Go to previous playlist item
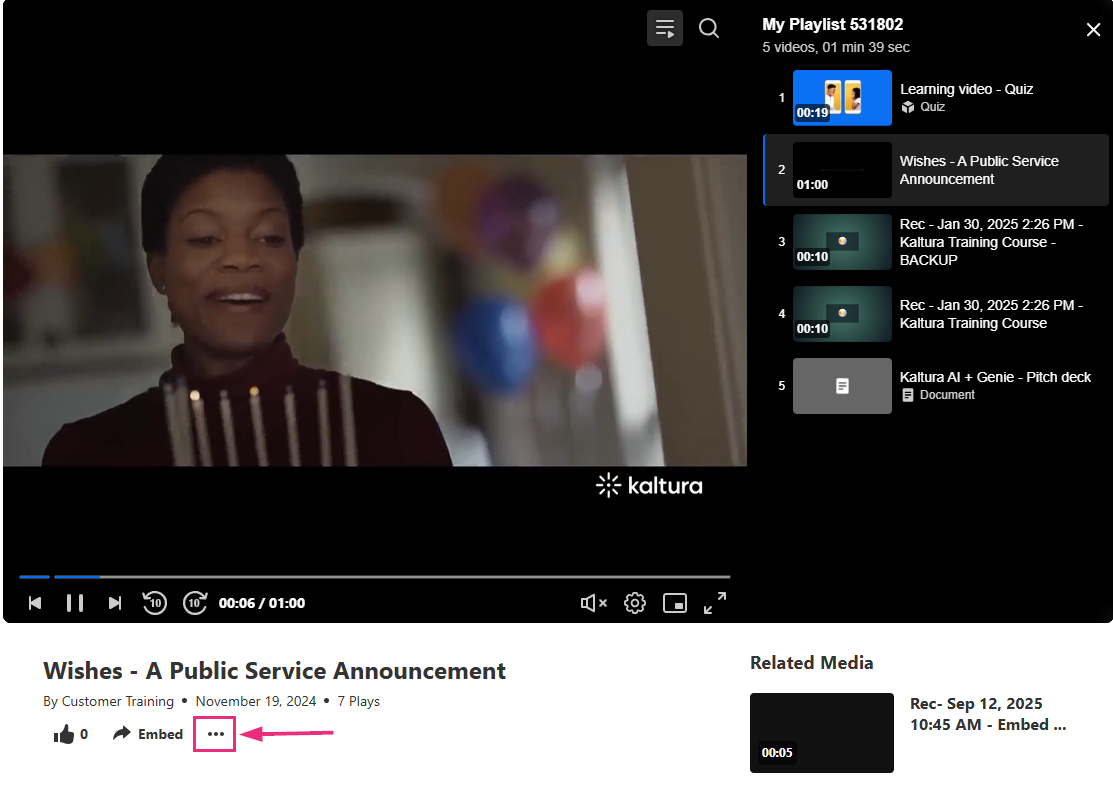 click(x=35, y=603)
